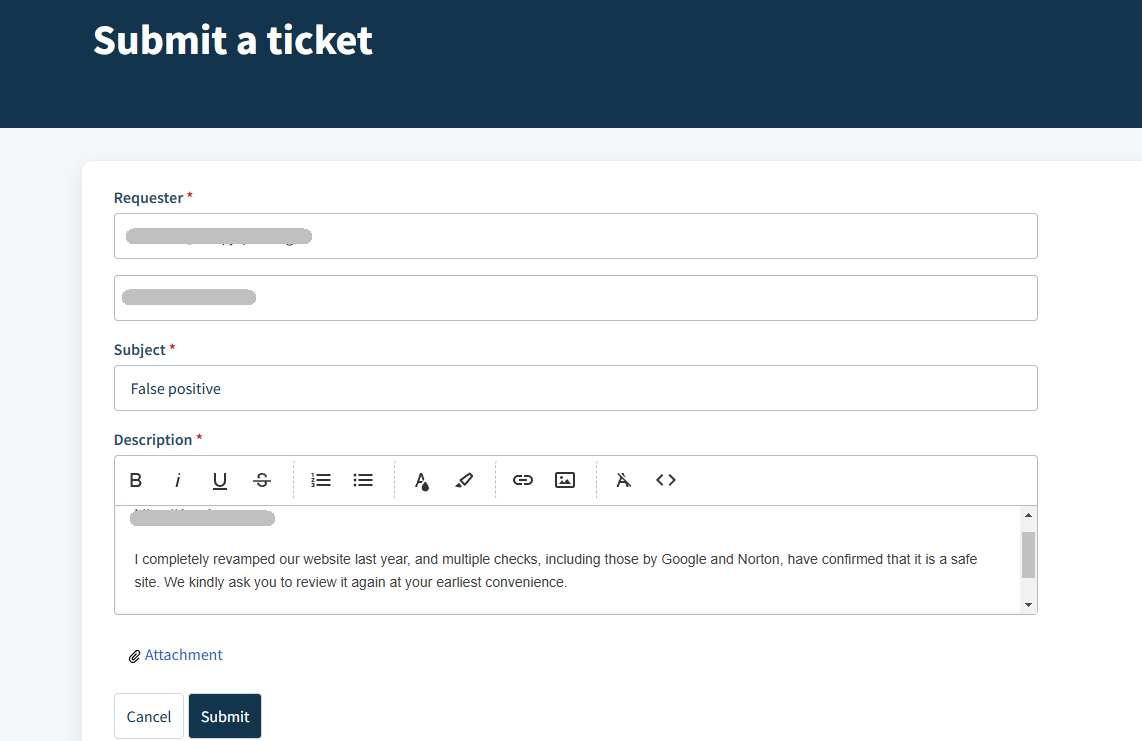Viewport: 1142px width, 741px height.
Task: Click the second requester input field
Action: pyautogui.click(x=575, y=298)
